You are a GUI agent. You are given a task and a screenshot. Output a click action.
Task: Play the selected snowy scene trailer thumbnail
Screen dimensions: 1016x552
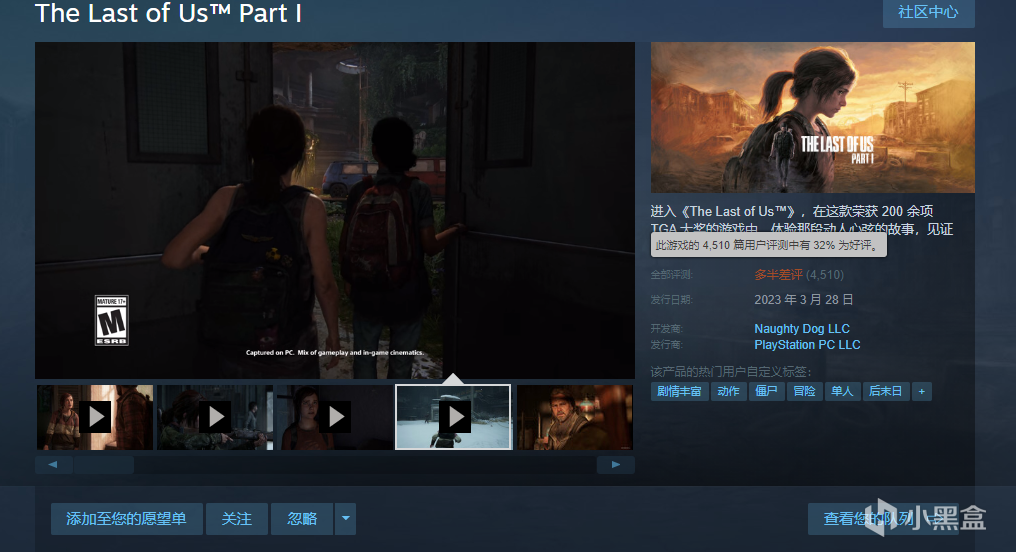coord(454,417)
